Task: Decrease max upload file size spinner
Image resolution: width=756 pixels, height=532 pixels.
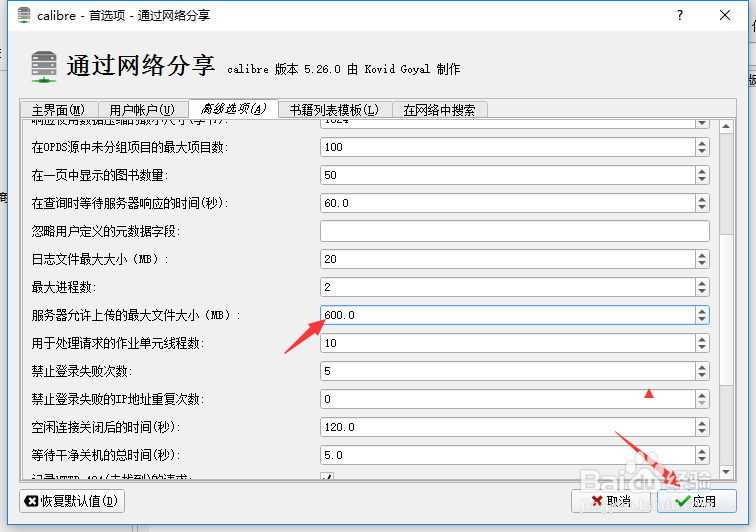Action: pyautogui.click(x=702, y=319)
